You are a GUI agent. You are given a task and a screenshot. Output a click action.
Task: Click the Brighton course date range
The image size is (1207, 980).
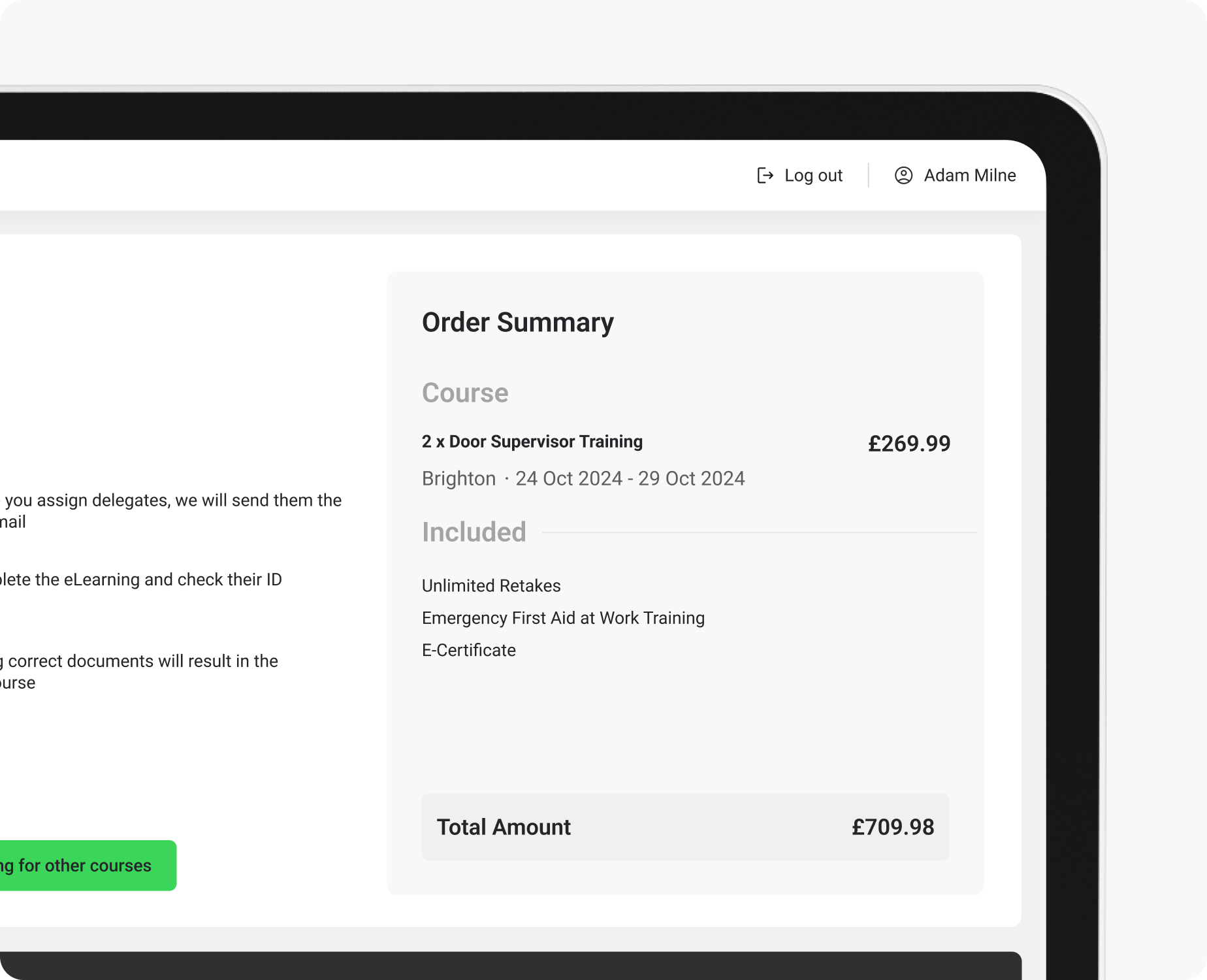[583, 479]
